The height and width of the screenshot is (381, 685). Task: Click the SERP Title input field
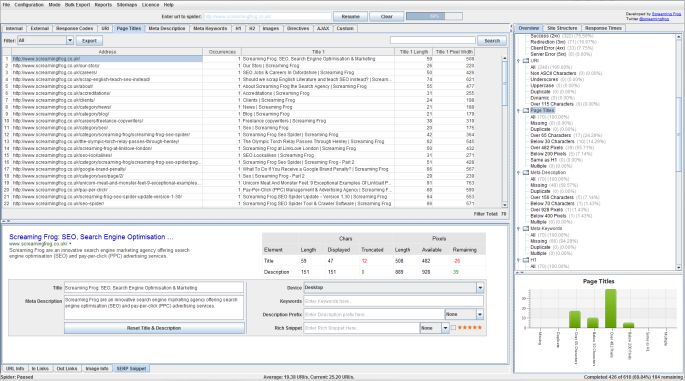pos(154,288)
